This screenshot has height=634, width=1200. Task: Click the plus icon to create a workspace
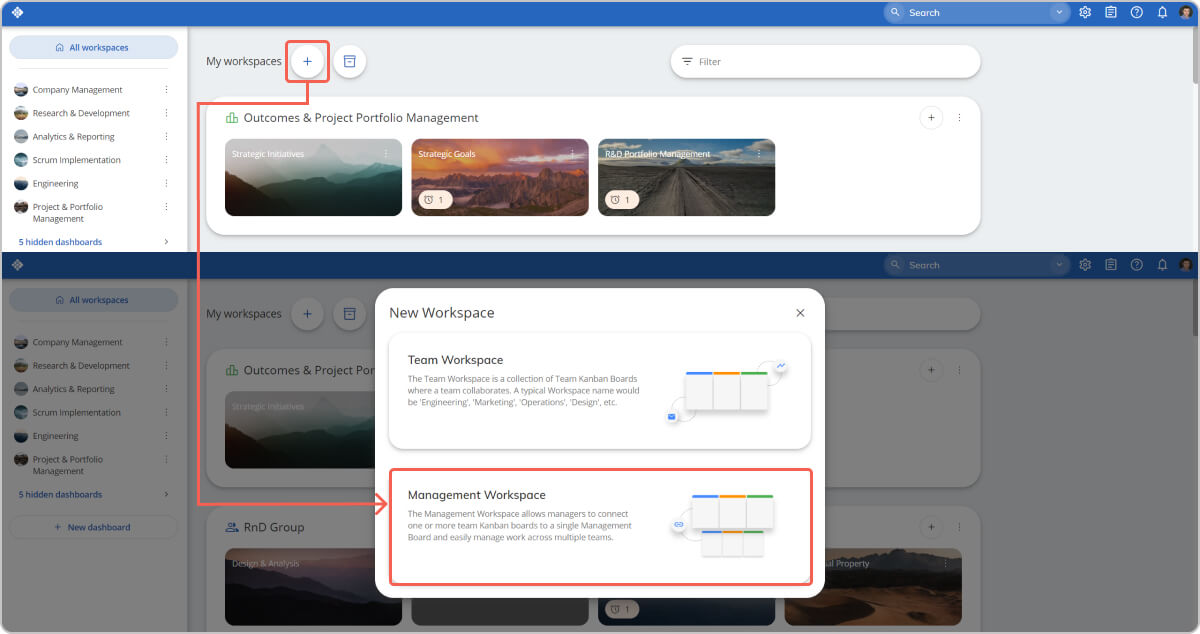tap(307, 61)
